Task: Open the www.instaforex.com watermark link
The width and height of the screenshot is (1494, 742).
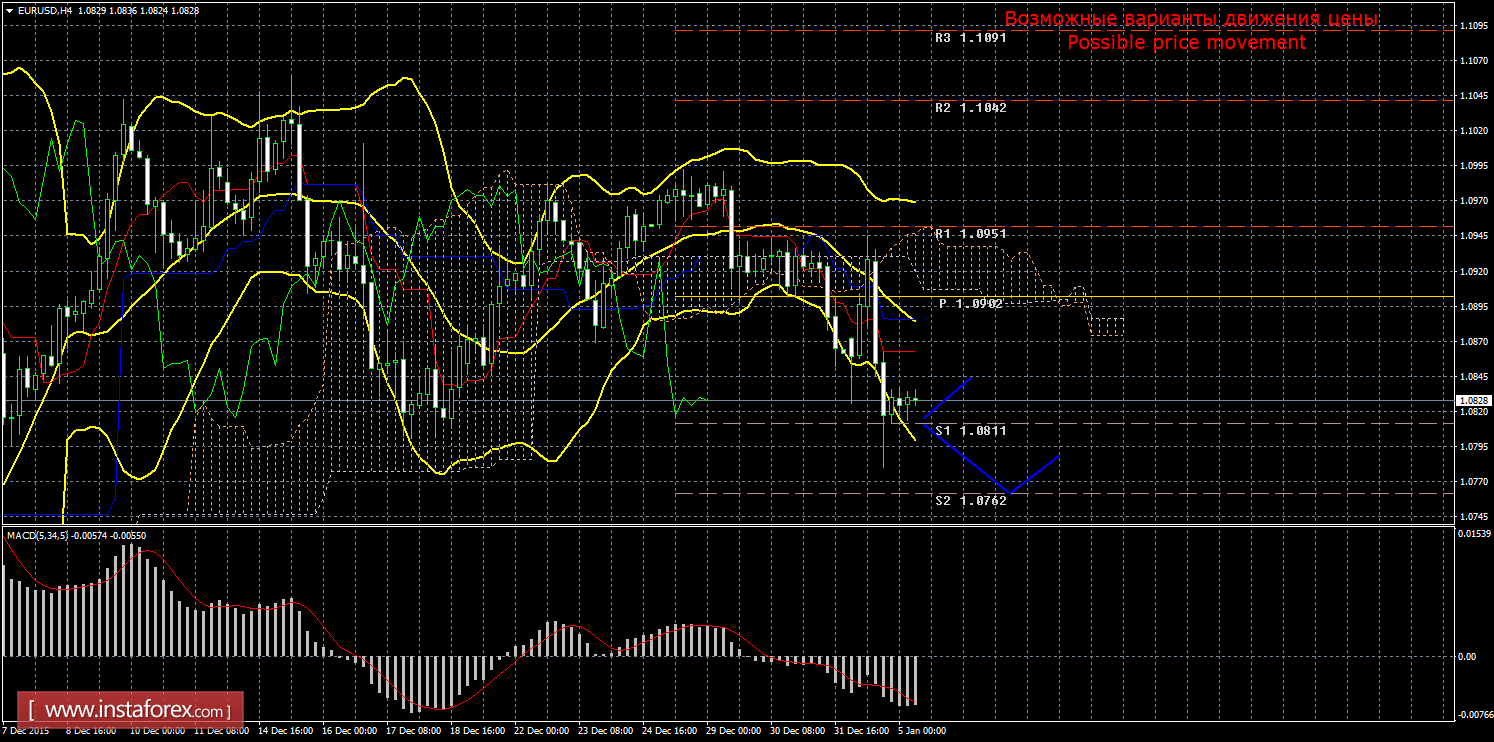Action: [x=136, y=711]
